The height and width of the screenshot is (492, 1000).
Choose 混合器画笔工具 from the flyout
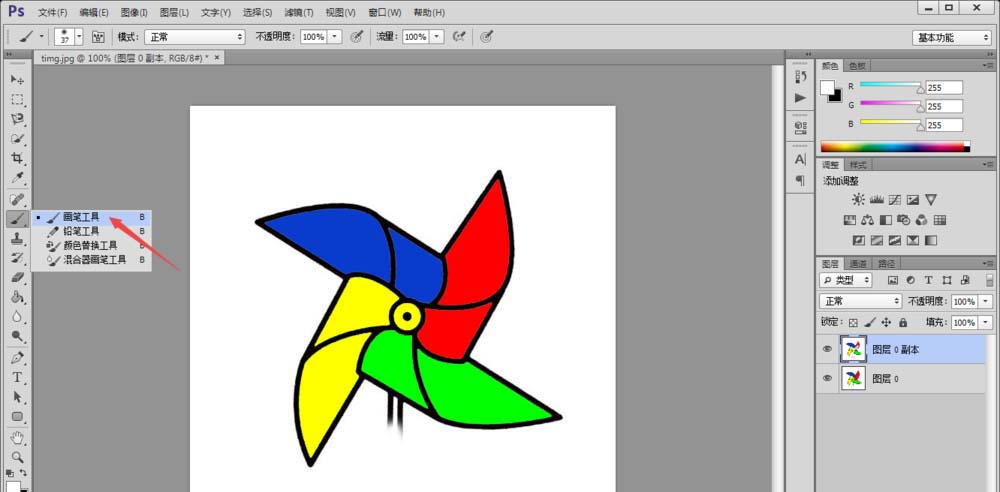[x=94, y=259]
